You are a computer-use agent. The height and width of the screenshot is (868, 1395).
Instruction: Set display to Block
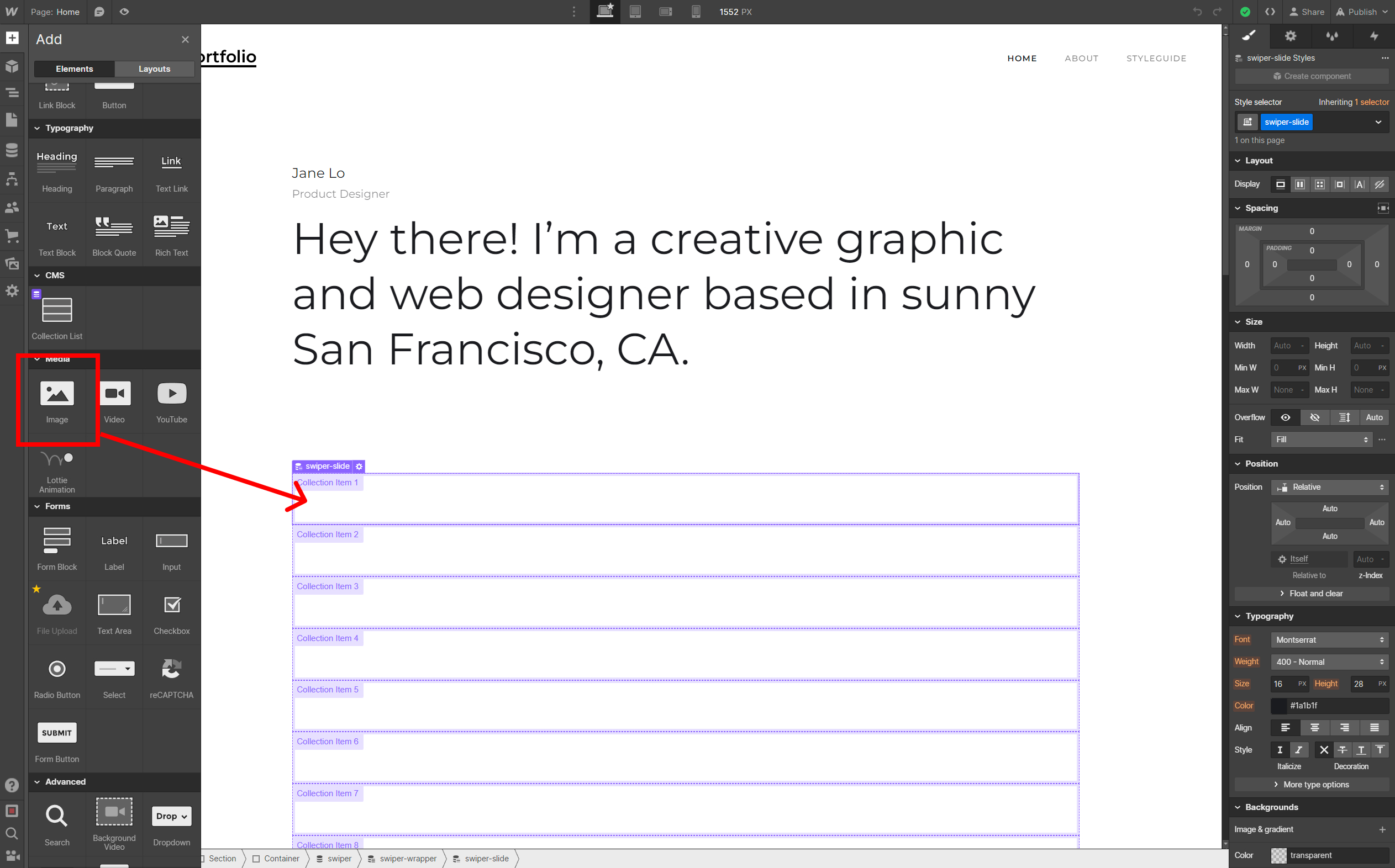[1280, 184]
